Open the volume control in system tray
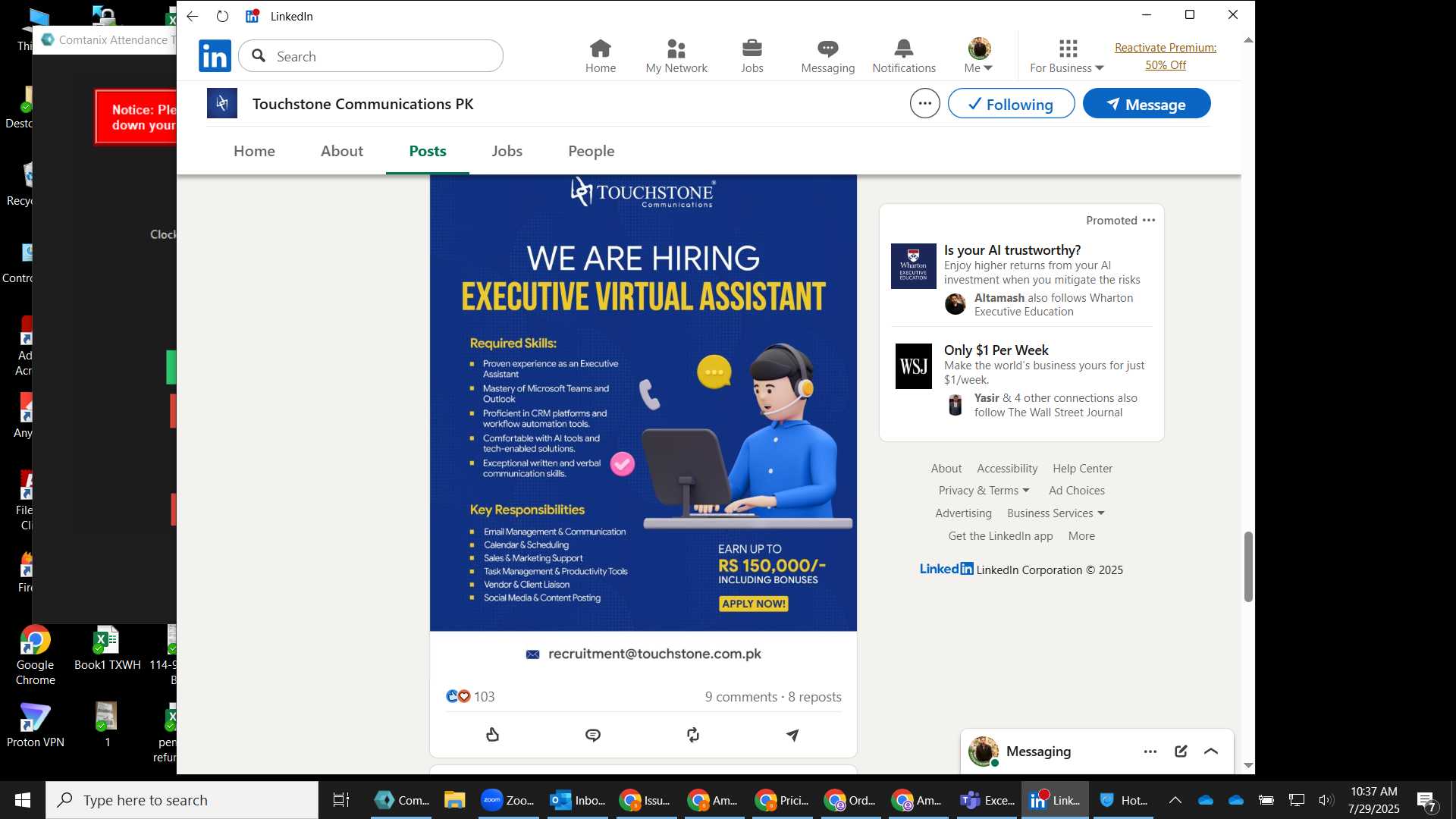This screenshot has width=1456, height=819. pyautogui.click(x=1326, y=800)
